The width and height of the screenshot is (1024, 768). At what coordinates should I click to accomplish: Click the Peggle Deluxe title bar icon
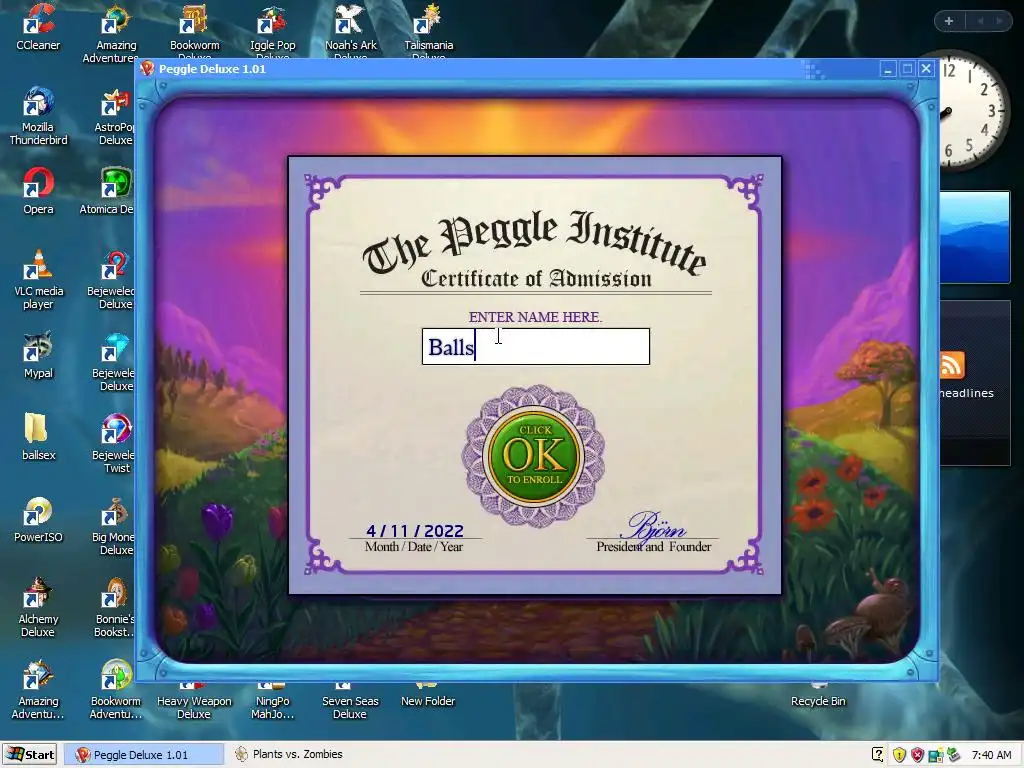click(148, 69)
